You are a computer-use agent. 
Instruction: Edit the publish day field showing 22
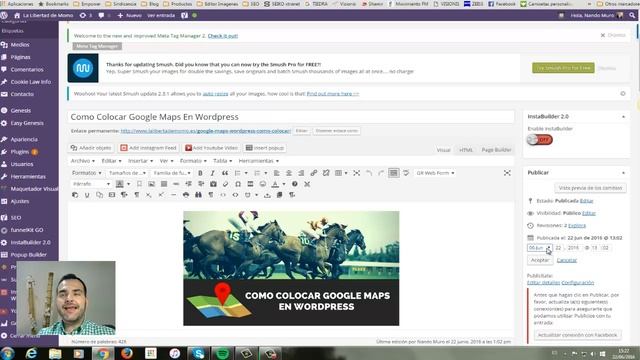click(x=558, y=248)
